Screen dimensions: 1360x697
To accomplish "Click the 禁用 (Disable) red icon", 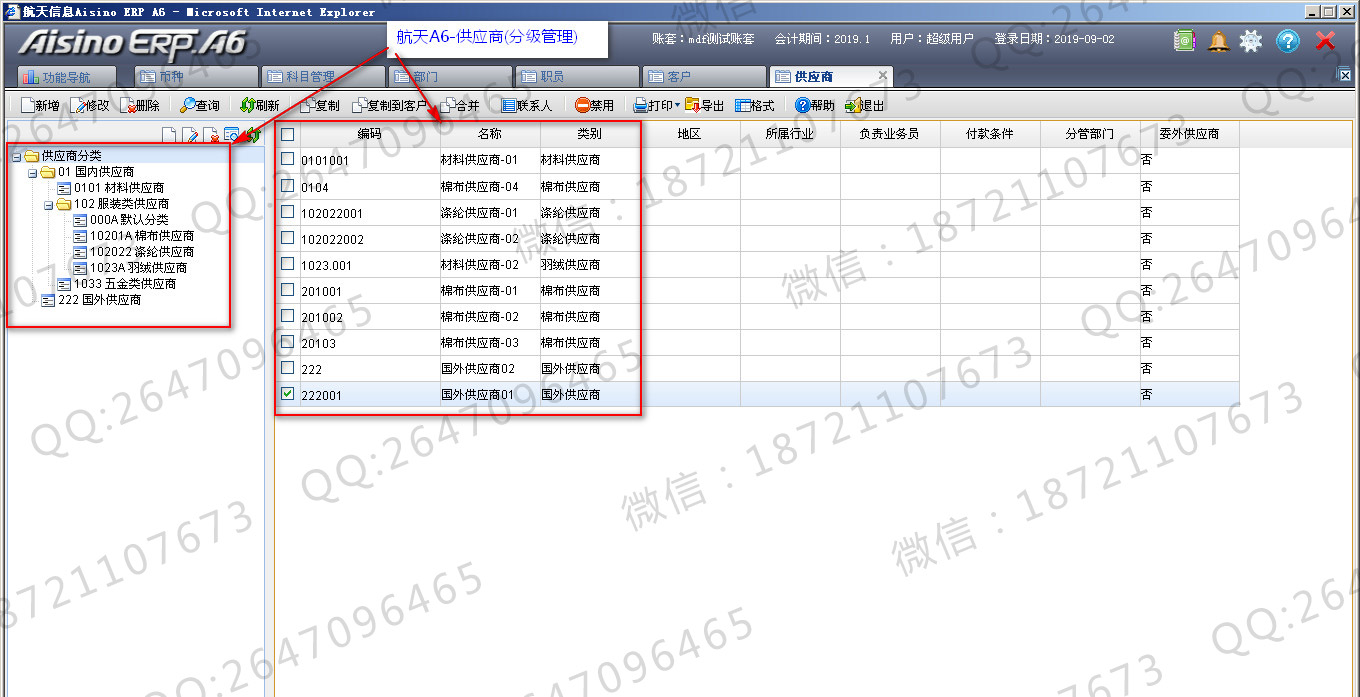I will tap(582, 105).
